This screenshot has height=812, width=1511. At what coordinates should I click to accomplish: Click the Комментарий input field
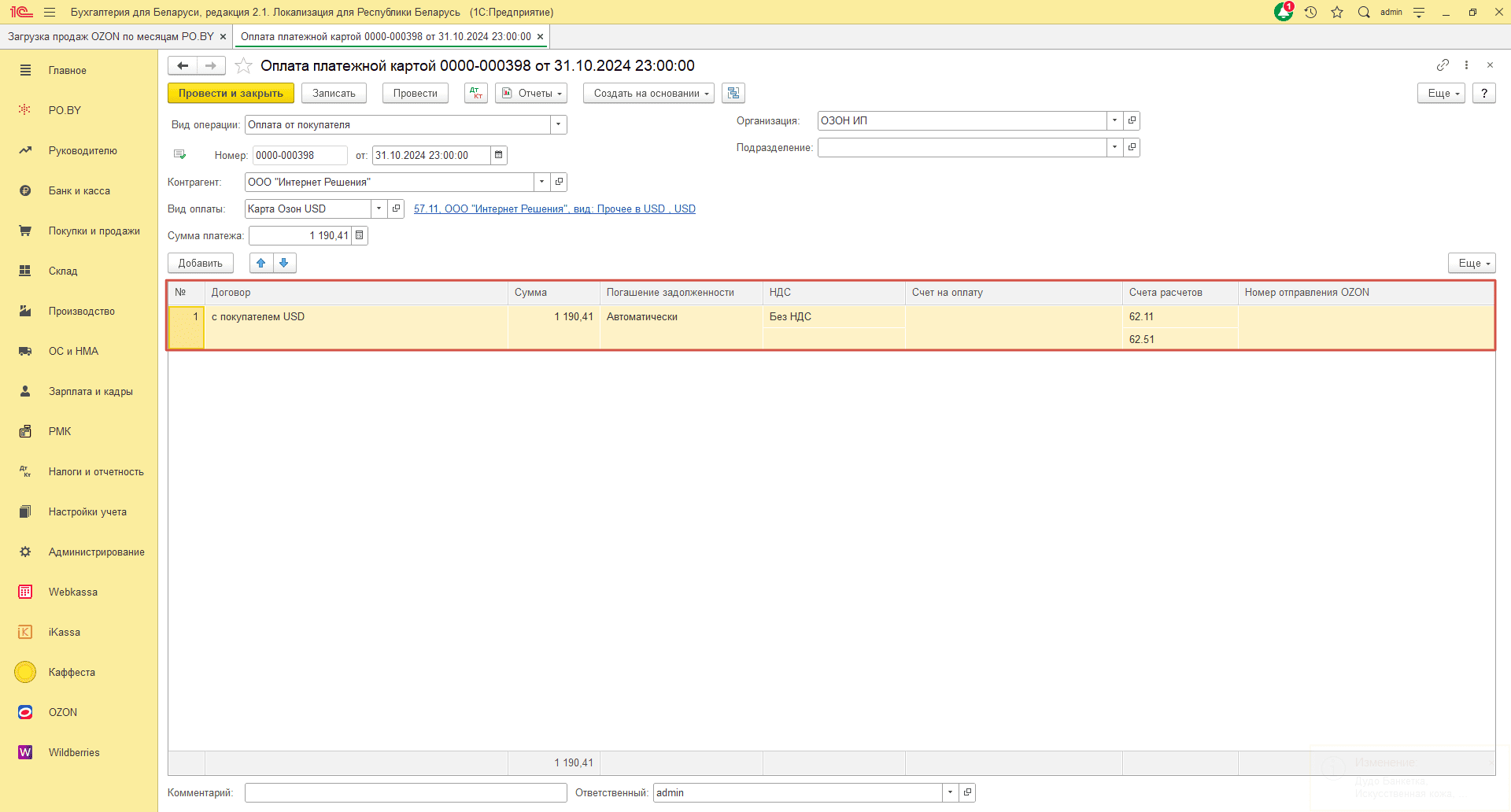[405, 792]
